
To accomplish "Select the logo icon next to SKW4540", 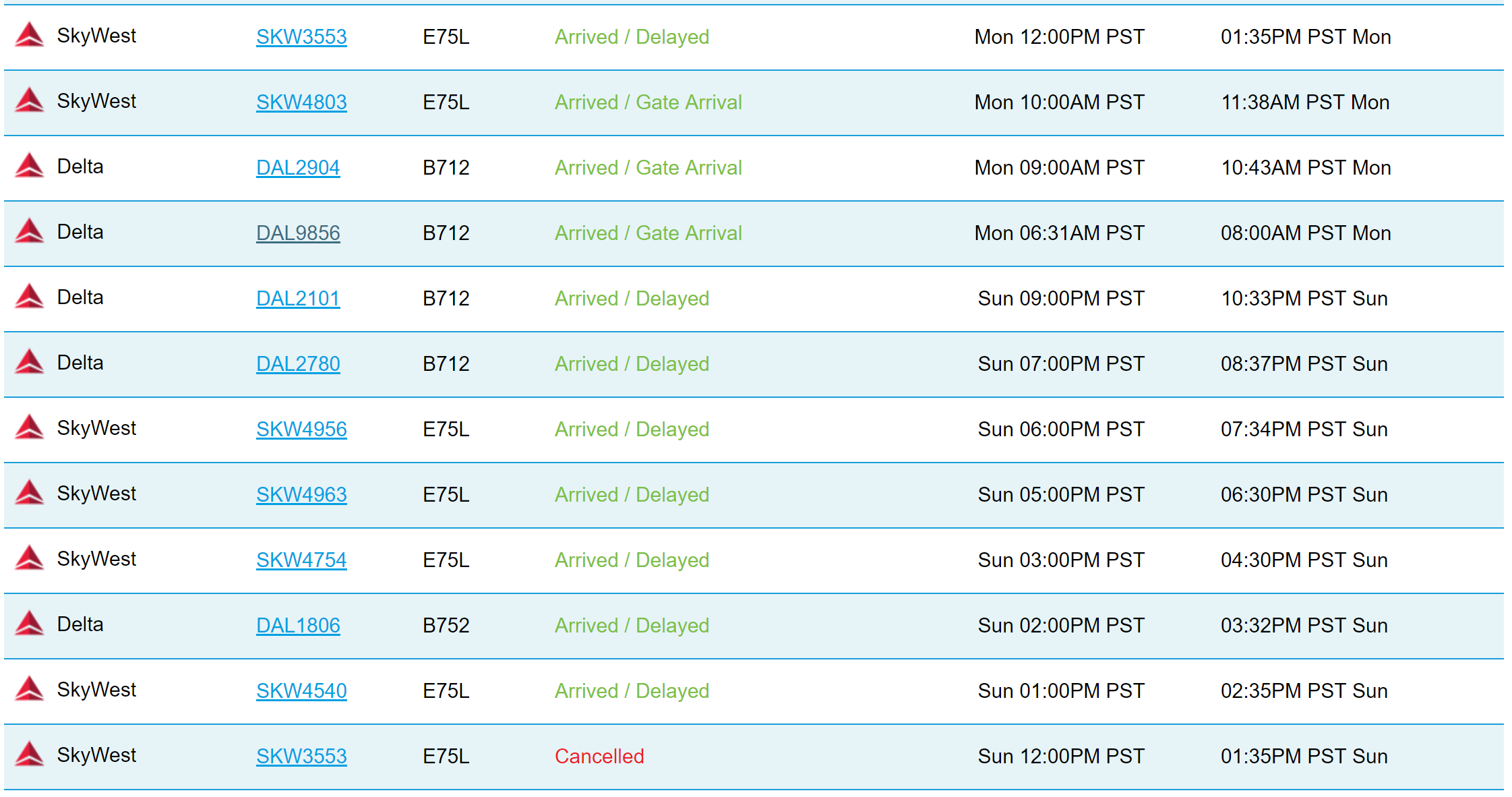I will (x=30, y=690).
